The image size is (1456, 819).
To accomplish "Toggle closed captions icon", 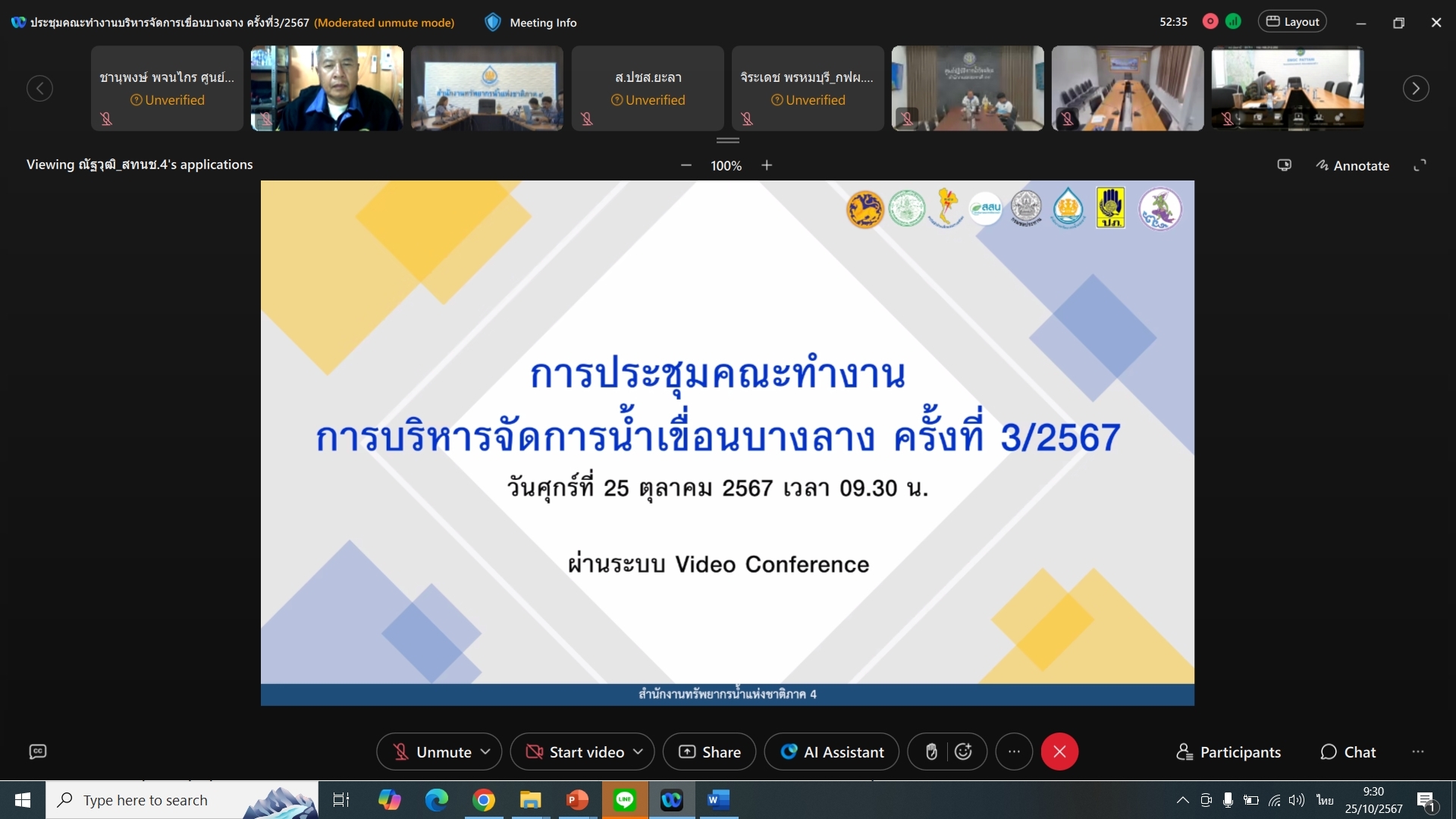I will pyautogui.click(x=38, y=752).
